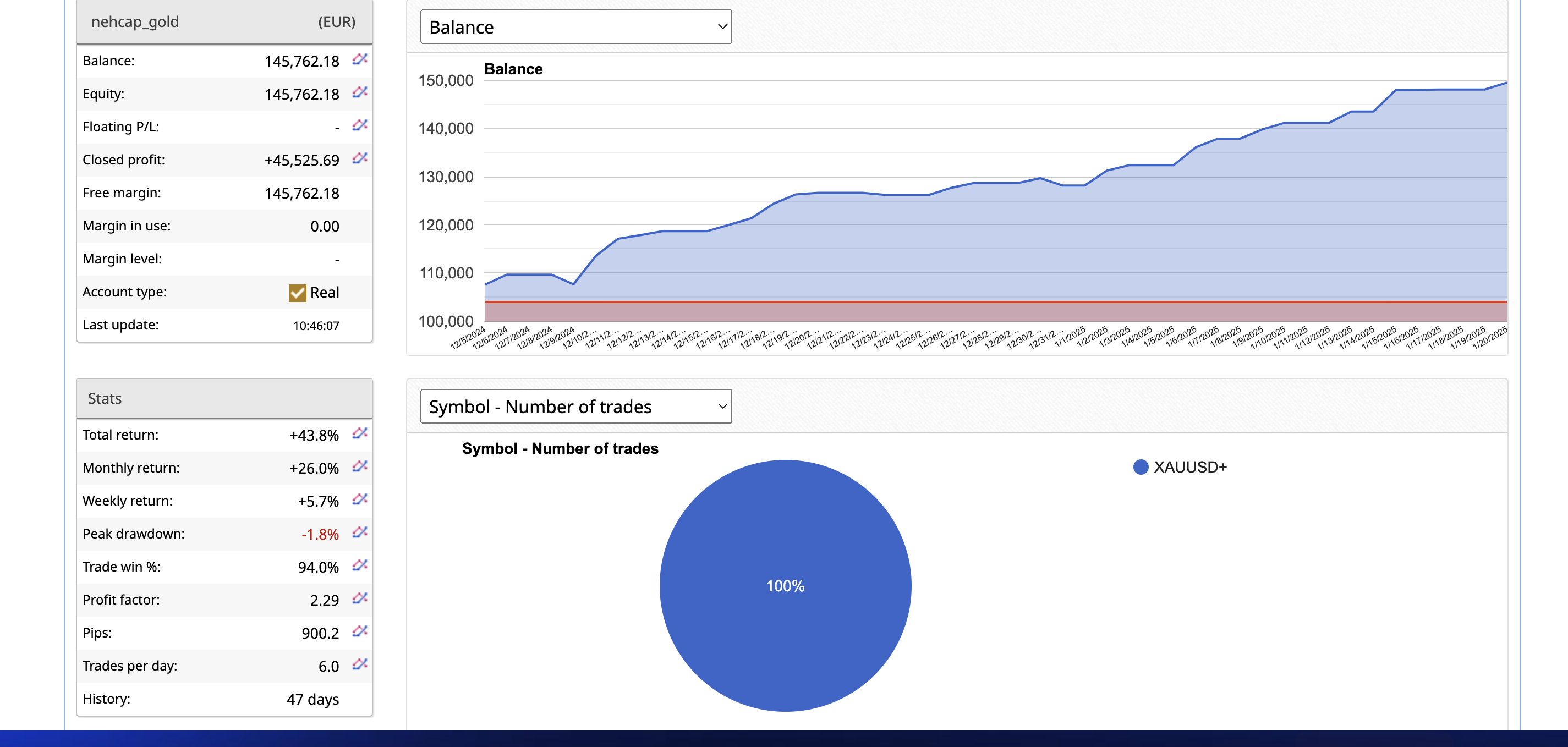1568x747 pixels.
Task: Click chart icon beside Total return
Action: pos(360,433)
